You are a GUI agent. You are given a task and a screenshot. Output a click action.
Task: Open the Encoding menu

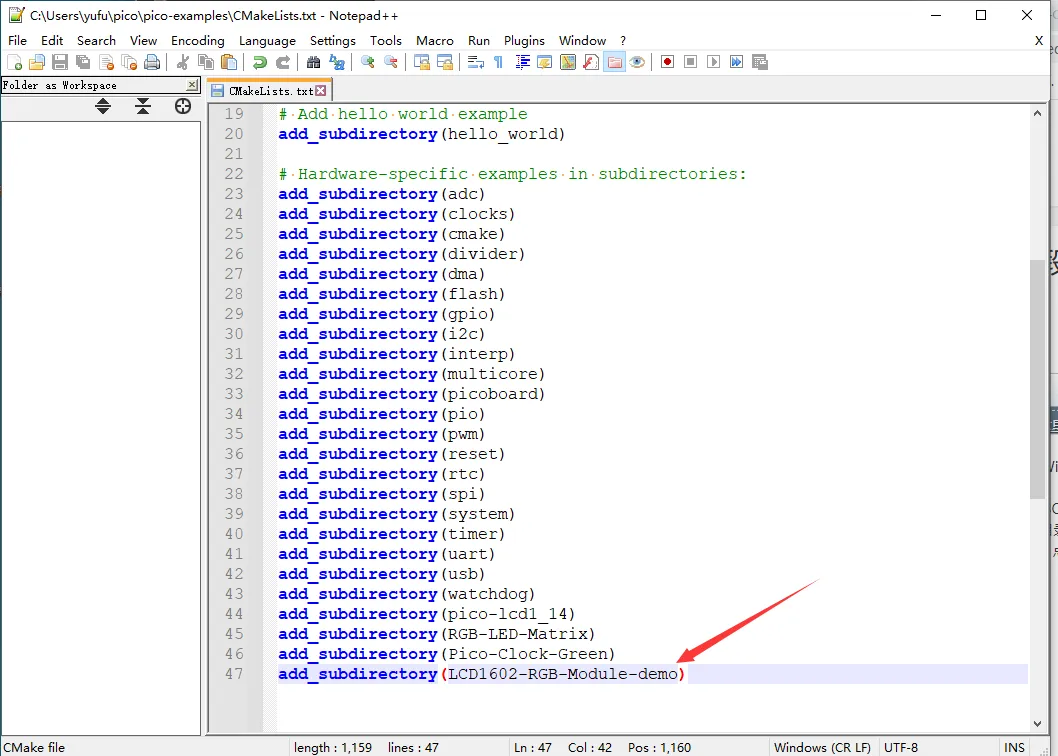click(x=198, y=40)
